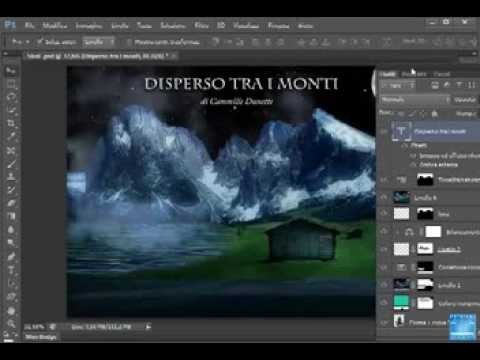Select the Spot Healing Brush tool

click(x=11, y=150)
